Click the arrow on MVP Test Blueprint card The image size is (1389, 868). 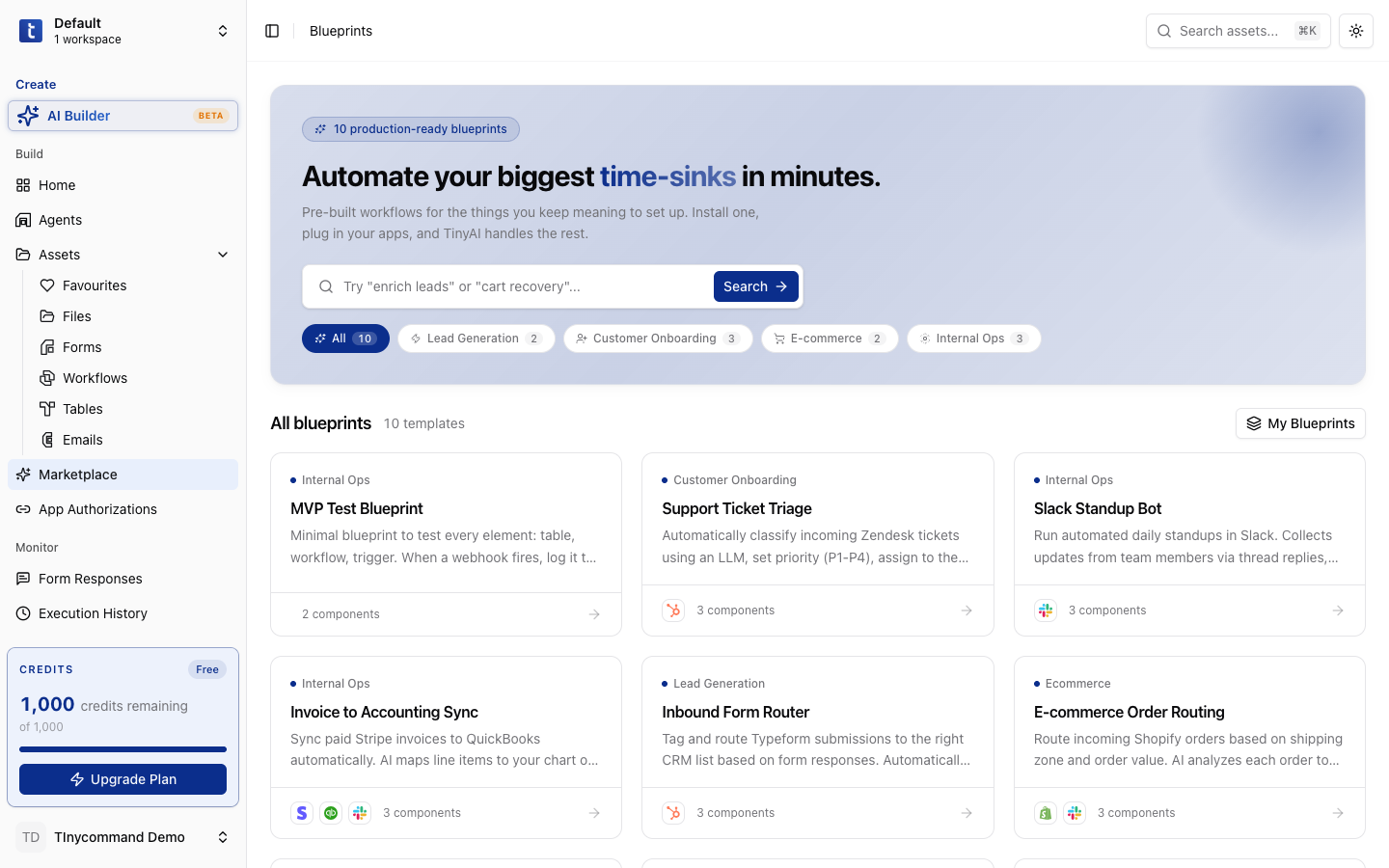594,614
